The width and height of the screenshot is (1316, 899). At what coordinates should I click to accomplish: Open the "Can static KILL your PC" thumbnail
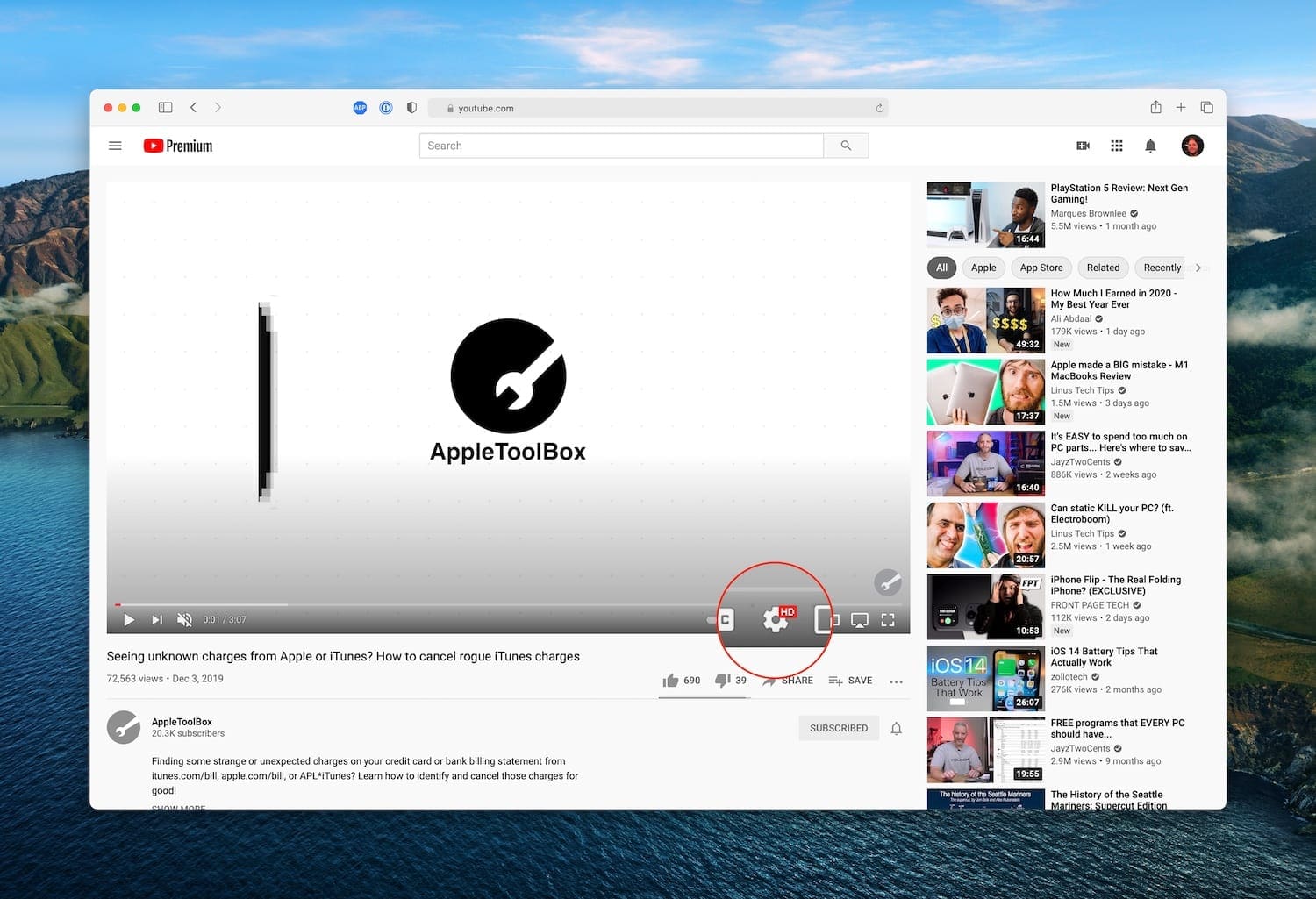[986, 535]
